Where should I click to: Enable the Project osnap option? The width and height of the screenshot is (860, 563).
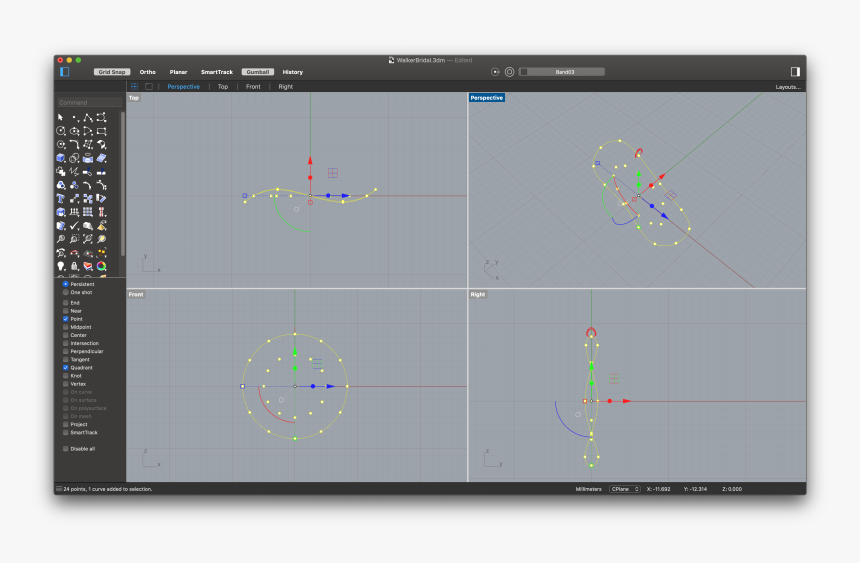[65, 424]
